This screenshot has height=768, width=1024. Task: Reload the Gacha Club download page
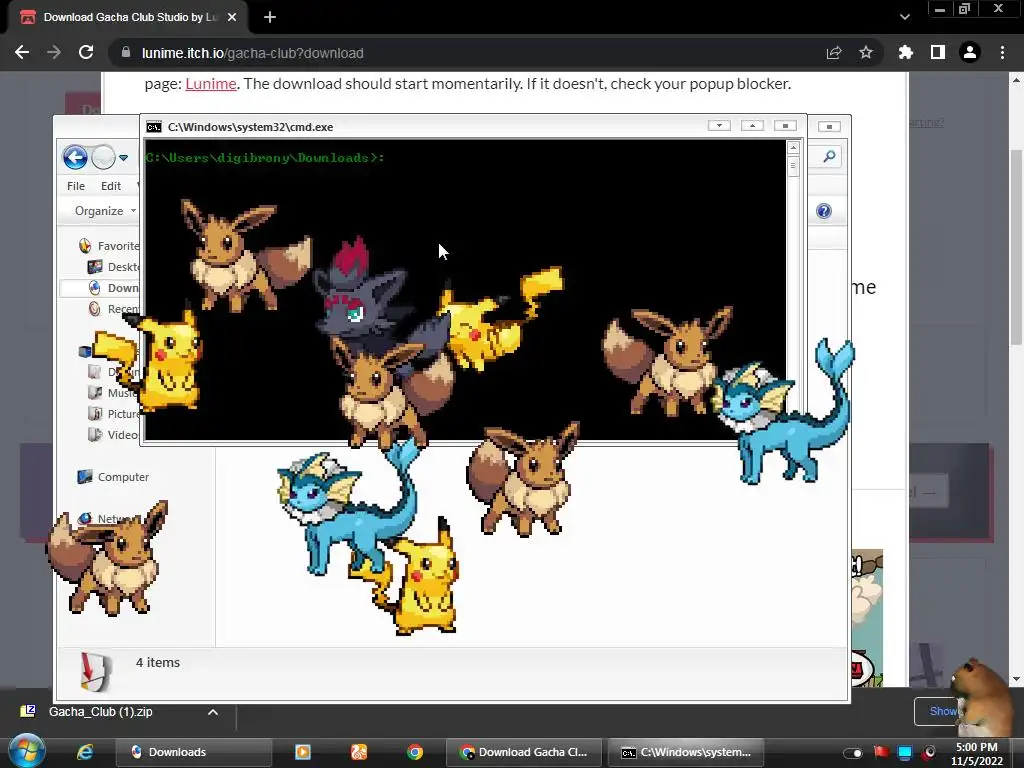pos(86,52)
